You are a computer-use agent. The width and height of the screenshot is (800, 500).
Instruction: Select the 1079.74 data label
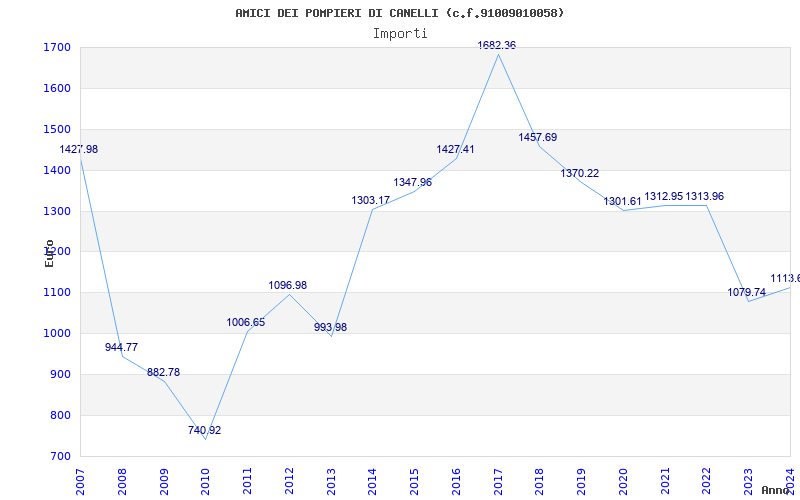coord(746,292)
